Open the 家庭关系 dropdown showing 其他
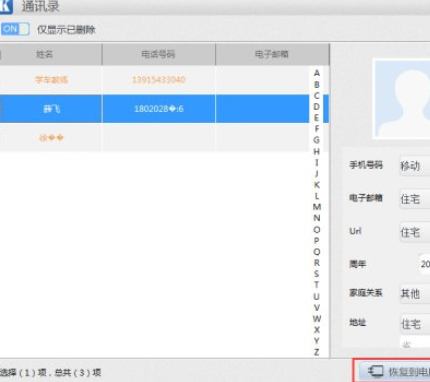Screen dimensions: 430x382 pos(415,294)
